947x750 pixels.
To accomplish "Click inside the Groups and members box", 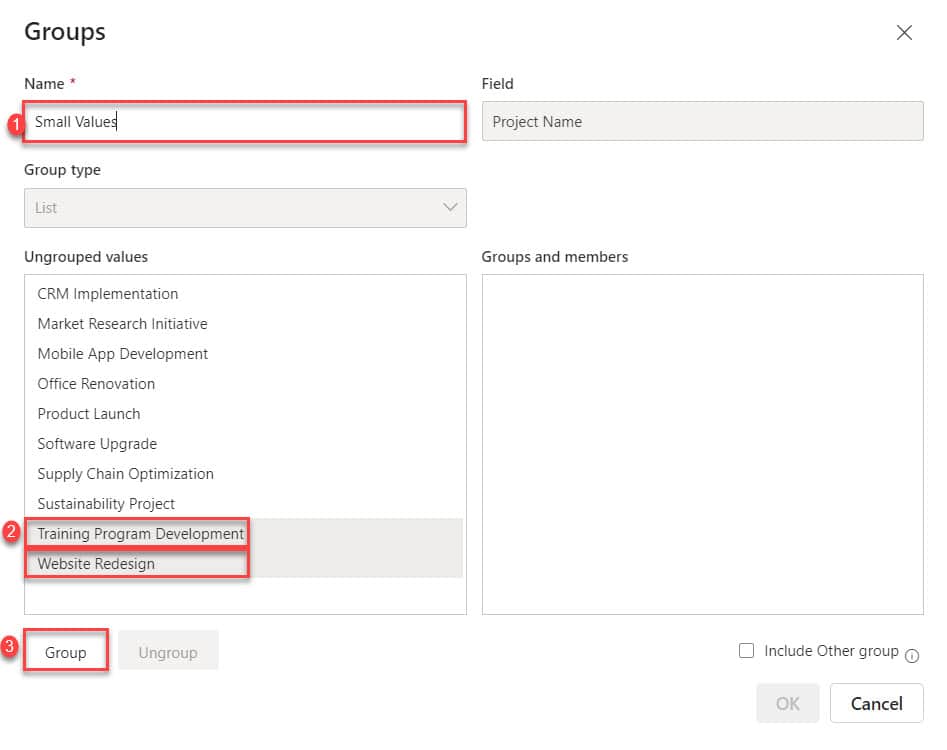I will pyautogui.click(x=702, y=444).
